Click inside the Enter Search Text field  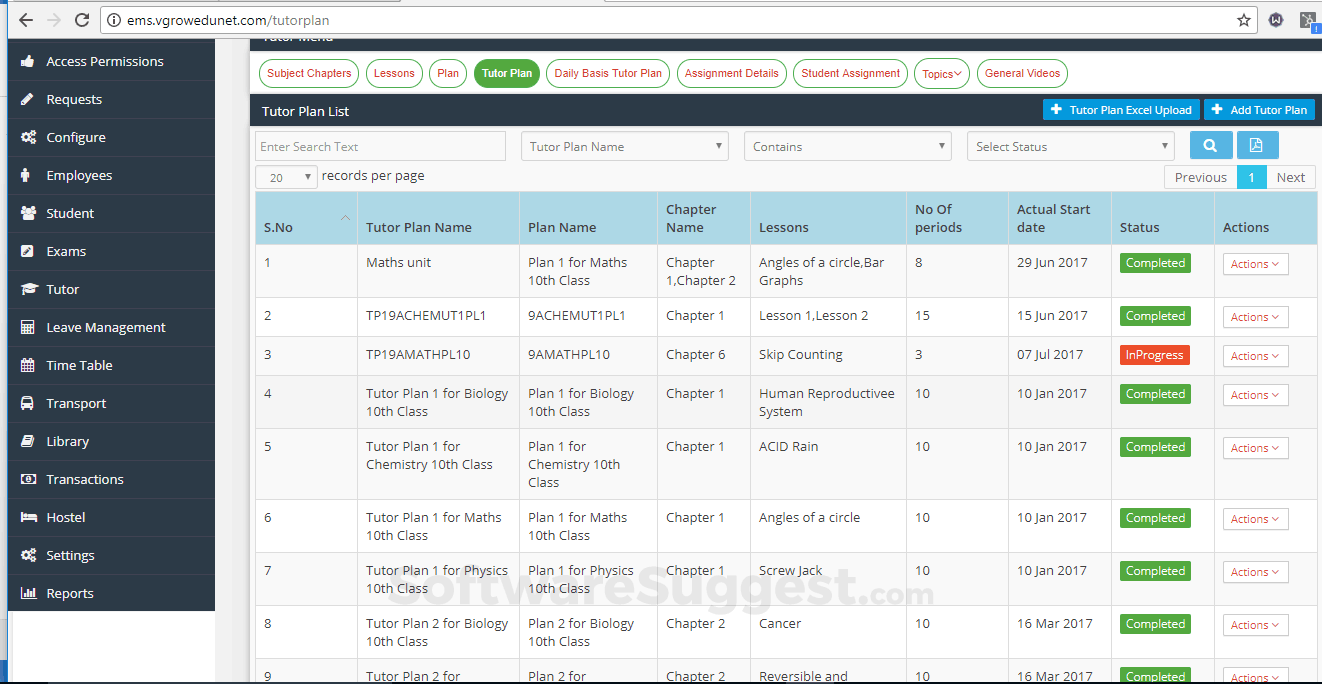(380, 145)
